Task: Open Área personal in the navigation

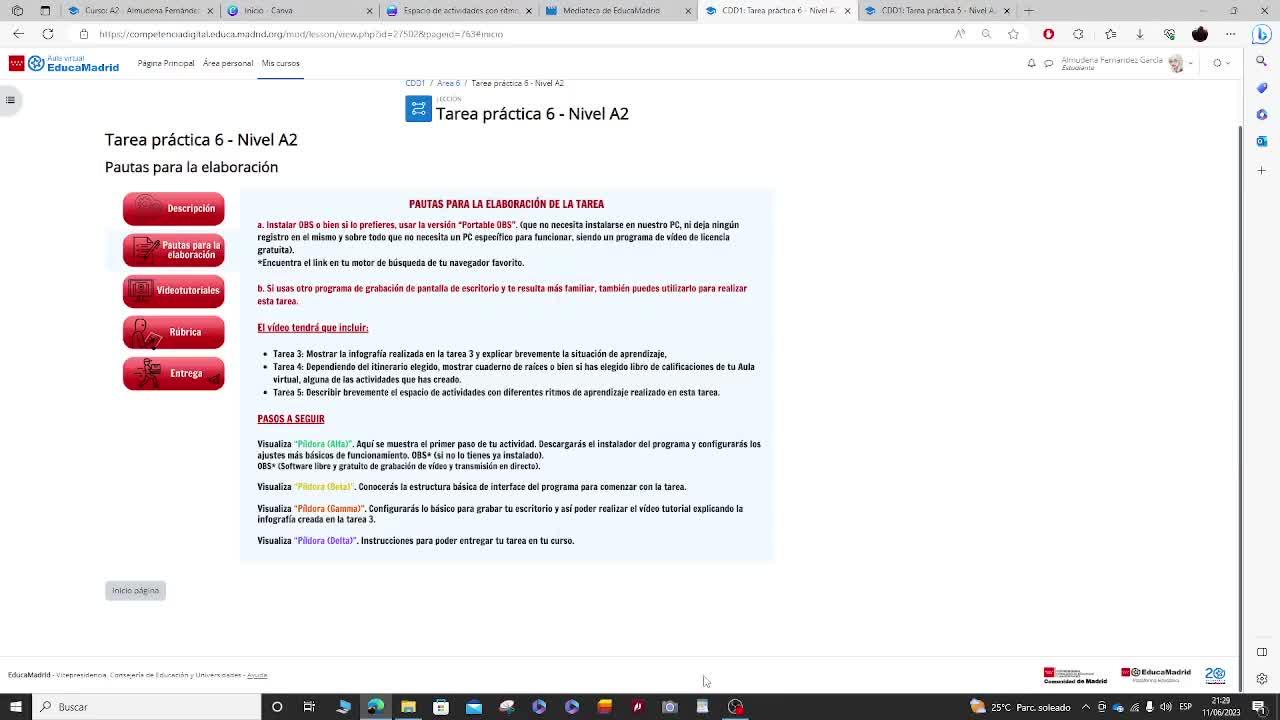Action: (x=228, y=63)
